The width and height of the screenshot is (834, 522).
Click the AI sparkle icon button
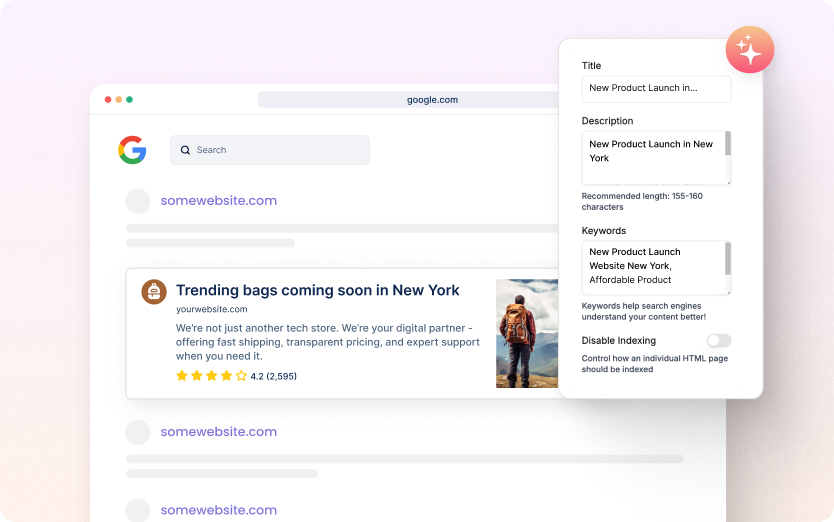749,50
